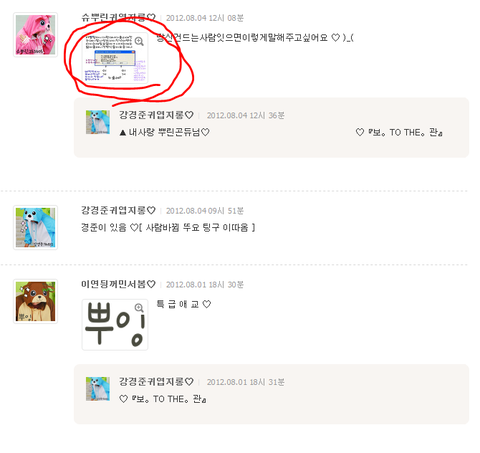Screen dimensions: 480x453
Task: Click the magnifier icon on the 뿌잉 image
Action: click(x=139, y=307)
